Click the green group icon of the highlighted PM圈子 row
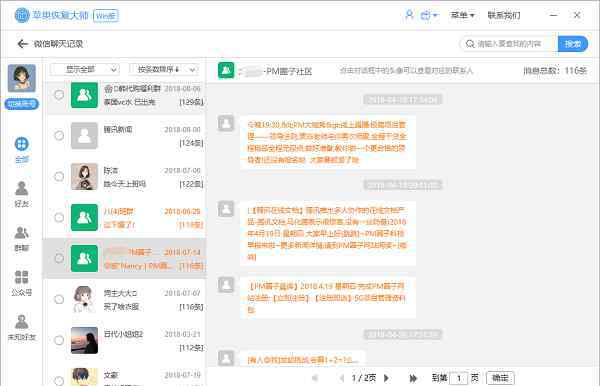The image size is (600, 386). click(84, 258)
